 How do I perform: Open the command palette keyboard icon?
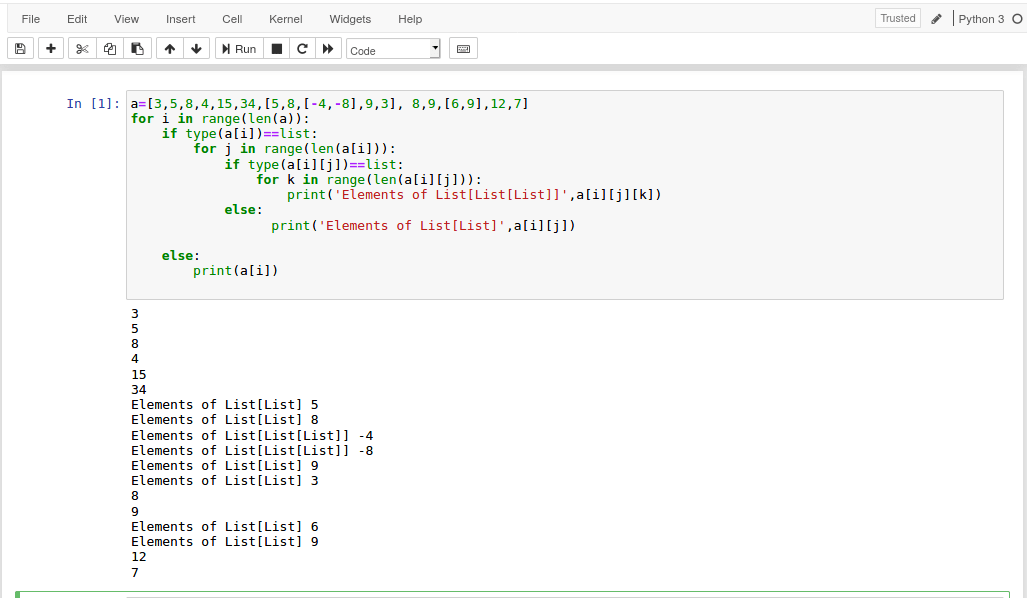pos(462,47)
